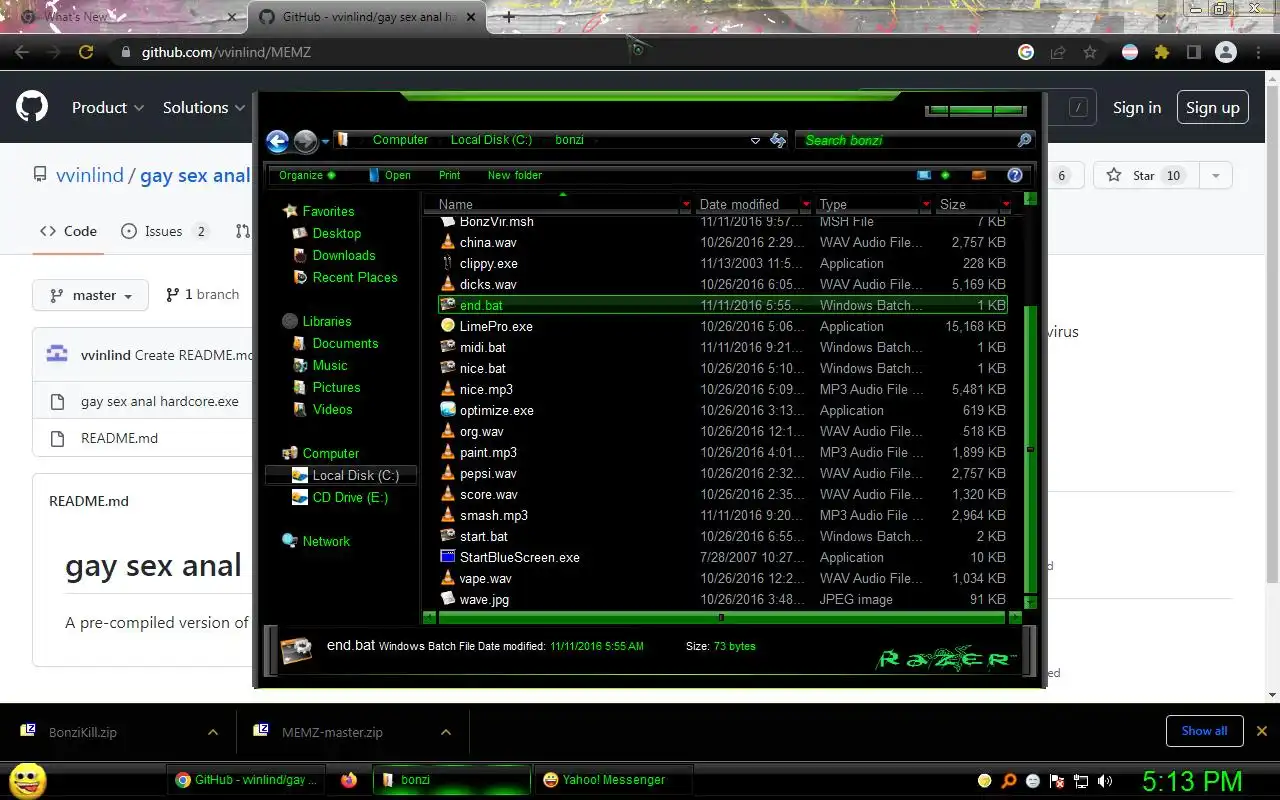This screenshot has width=1280, height=800.
Task: Select Downloads in the navigation pane
Action: (334, 255)
